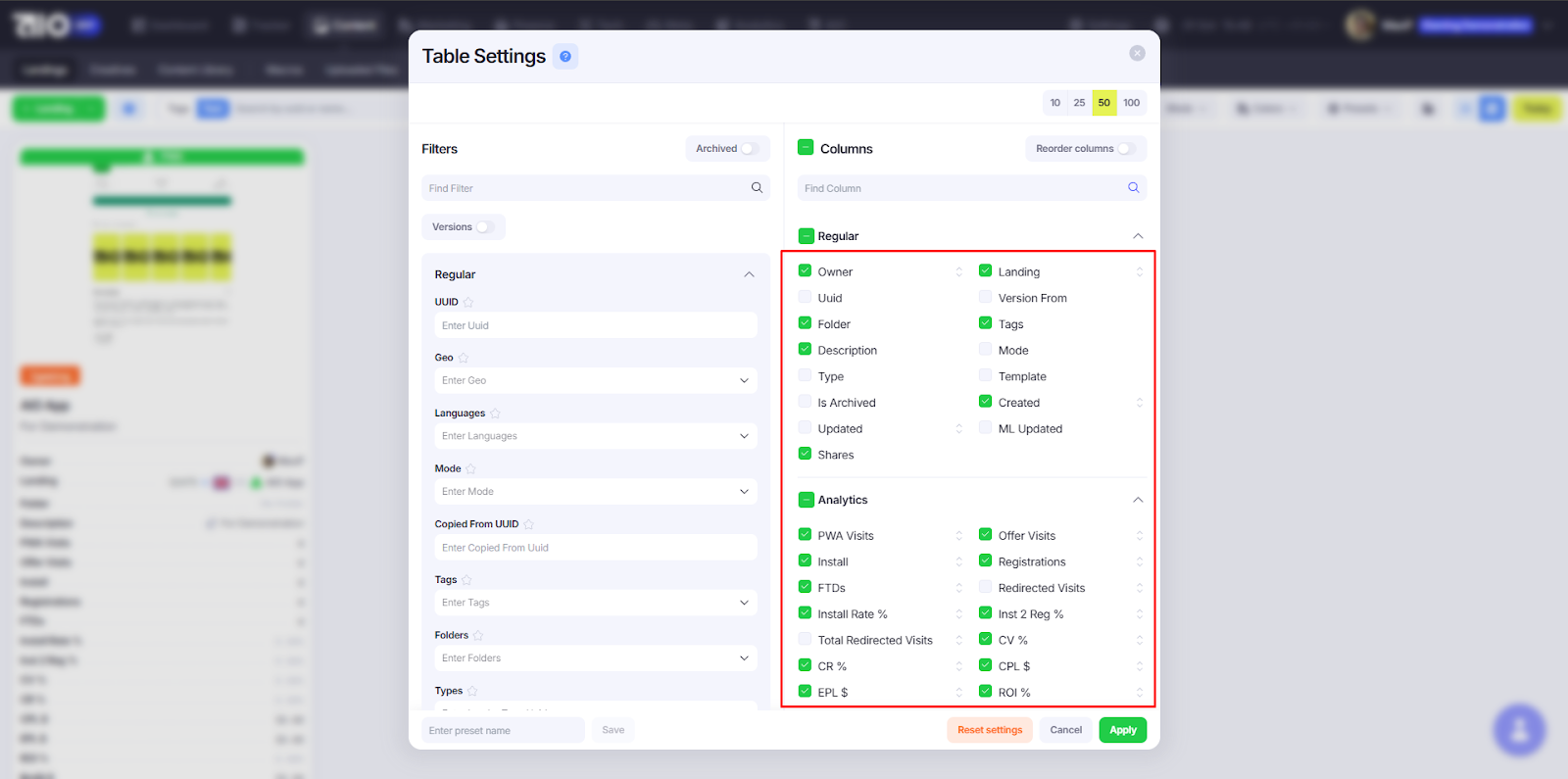Enable the Uuid column checkbox
Screen dimensions: 1568x779
(805, 297)
